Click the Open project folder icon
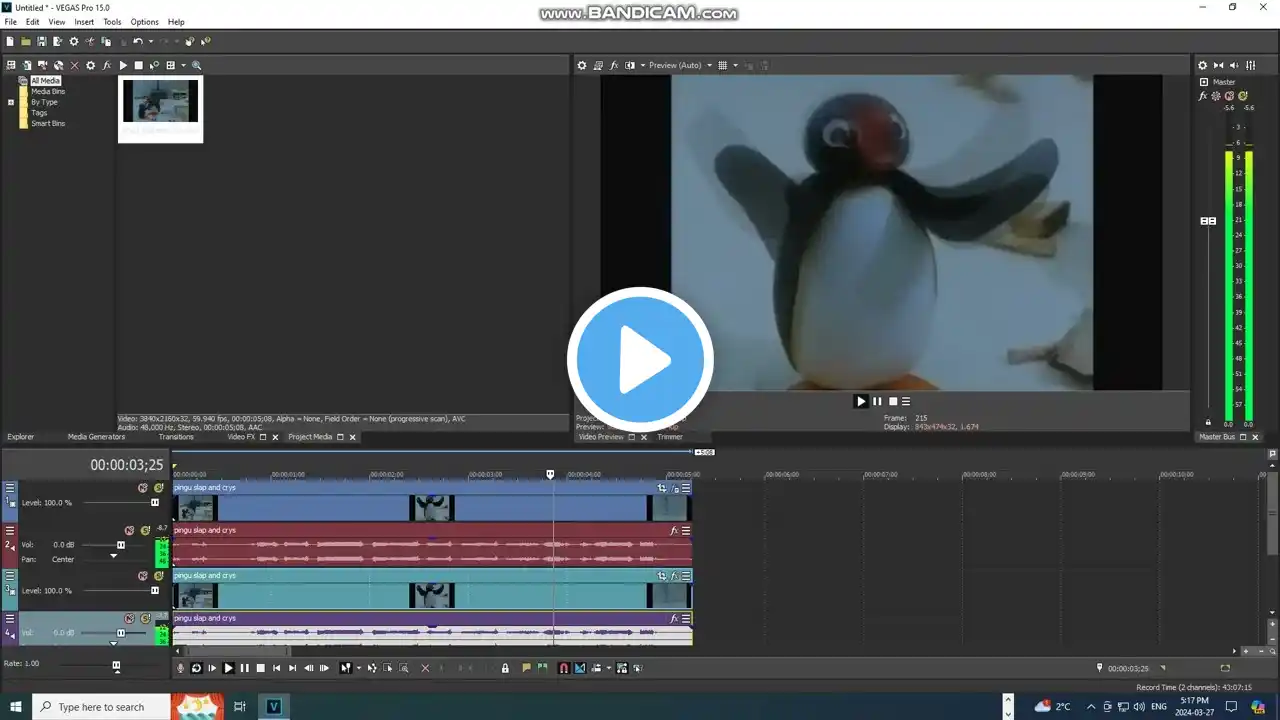This screenshot has width=1280, height=720. click(26, 41)
